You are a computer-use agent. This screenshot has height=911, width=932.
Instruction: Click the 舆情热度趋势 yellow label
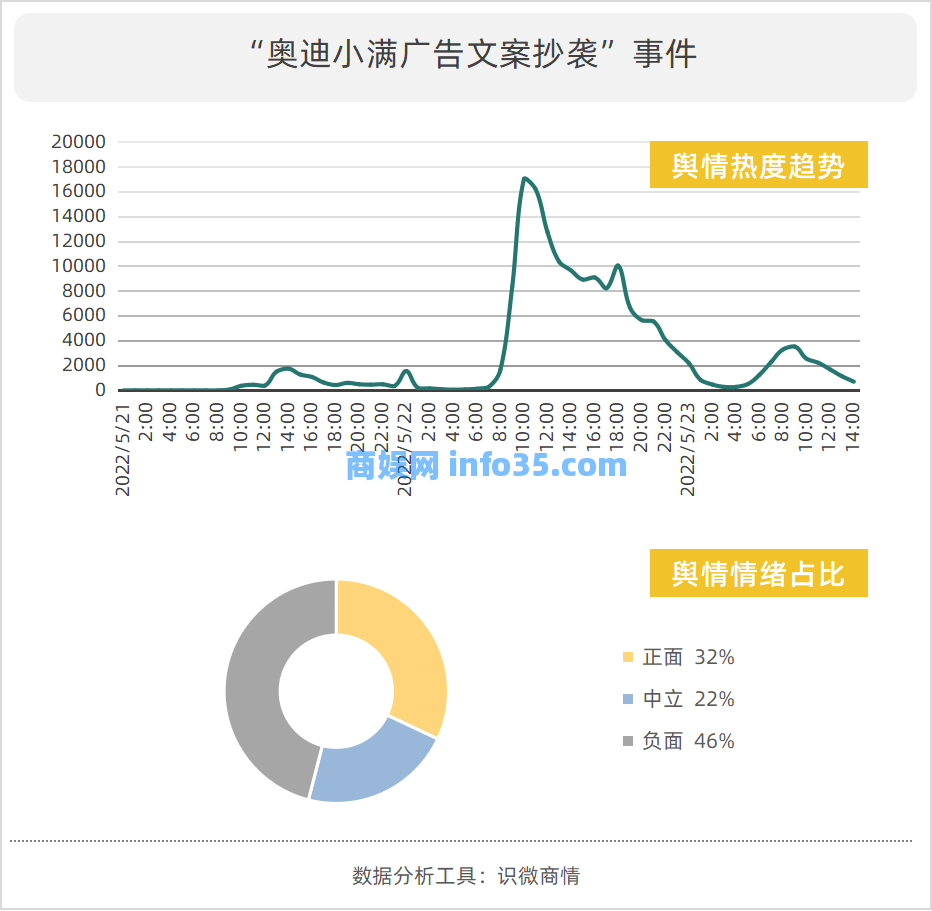pos(758,165)
